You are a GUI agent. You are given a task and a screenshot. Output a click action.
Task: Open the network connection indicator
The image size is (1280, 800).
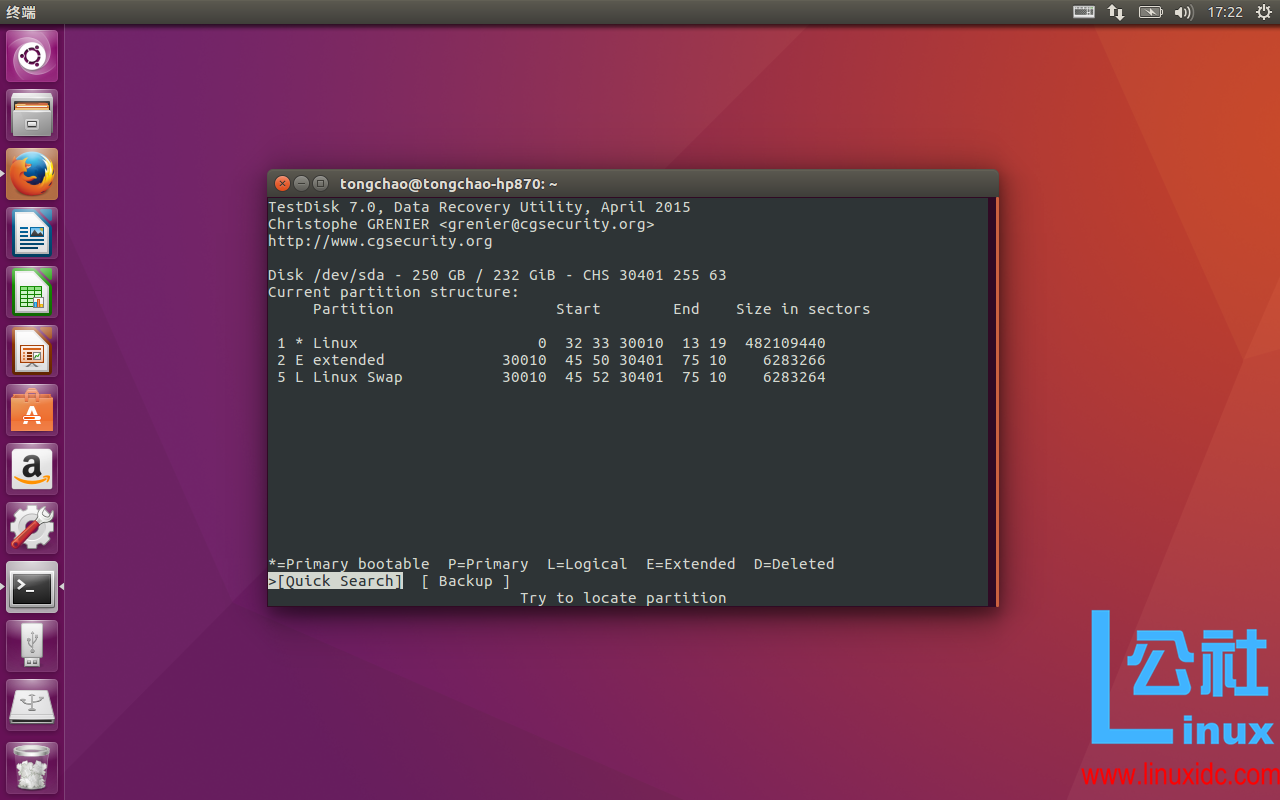(1116, 12)
